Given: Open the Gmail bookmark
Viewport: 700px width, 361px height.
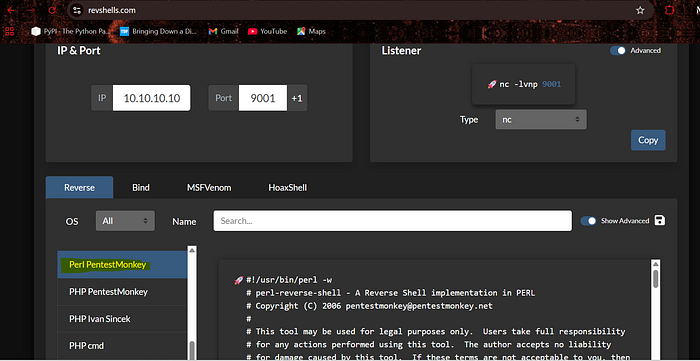Looking at the screenshot, I should [x=224, y=31].
